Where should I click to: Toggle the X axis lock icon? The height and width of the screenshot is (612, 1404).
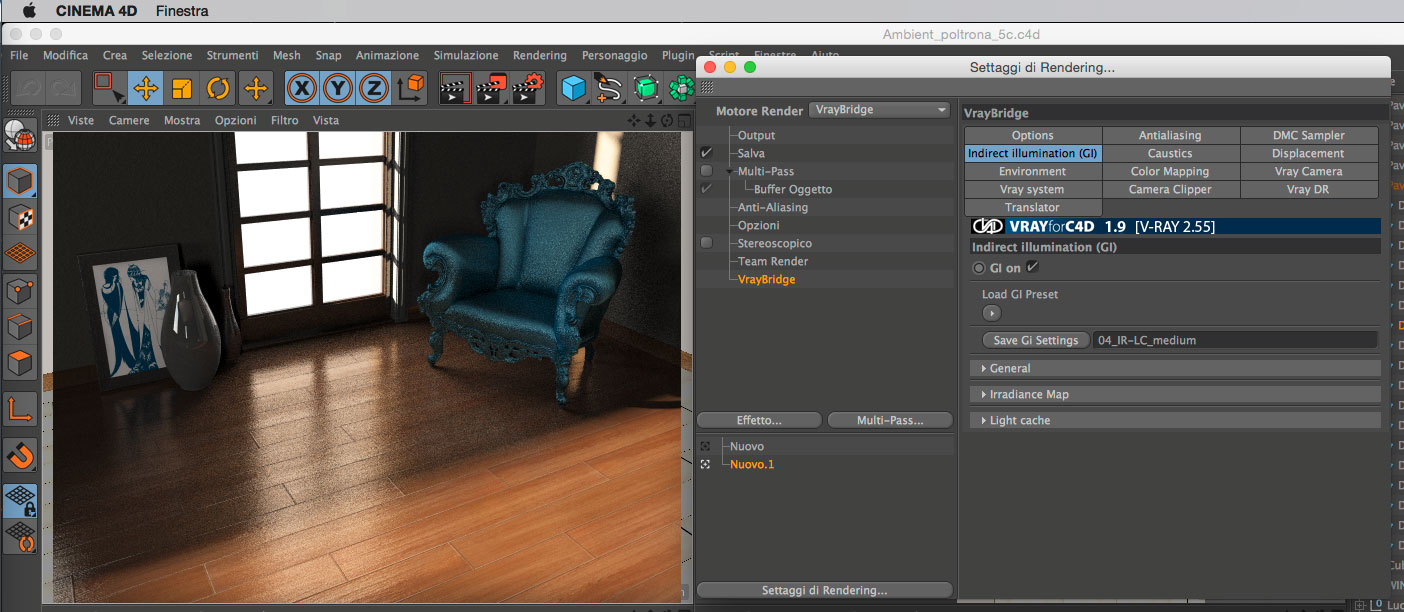[302, 88]
